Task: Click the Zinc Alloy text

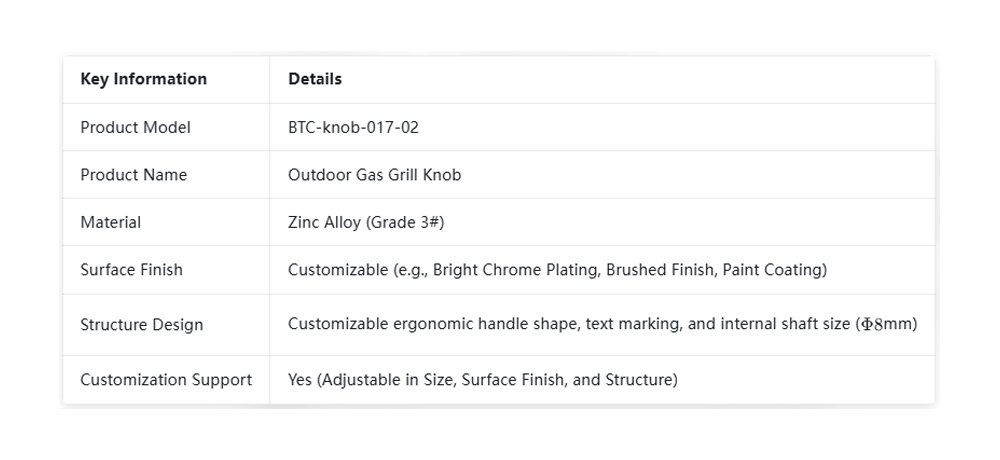Action: pyautogui.click(x=320, y=222)
